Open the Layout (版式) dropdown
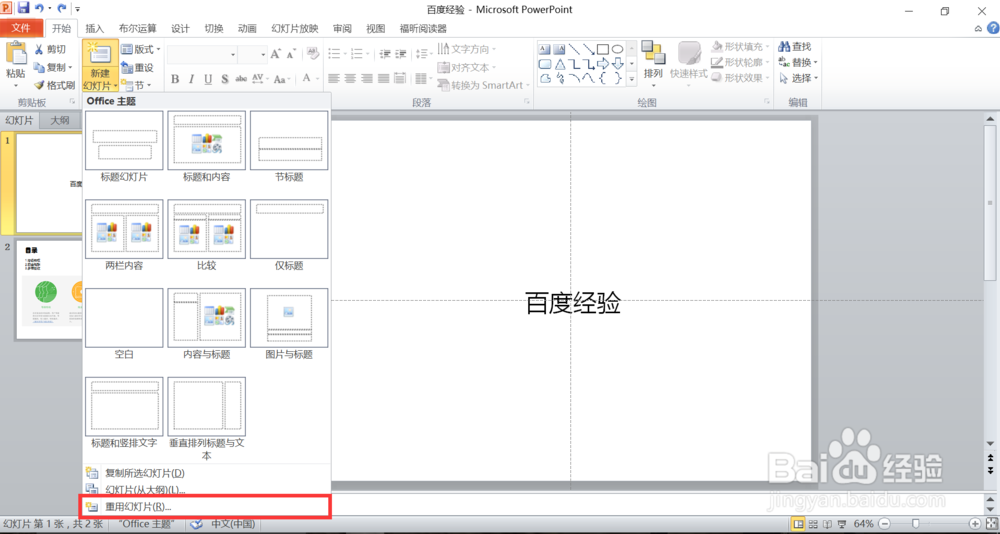The height and width of the screenshot is (534, 1000). click(140, 49)
